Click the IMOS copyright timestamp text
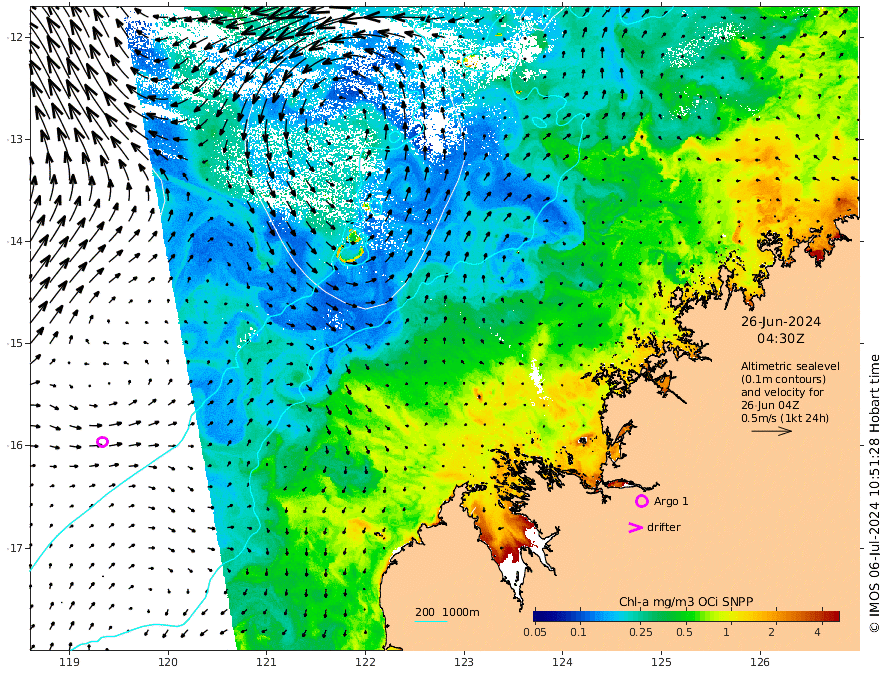The width and height of the screenshot is (880, 680). point(874,494)
